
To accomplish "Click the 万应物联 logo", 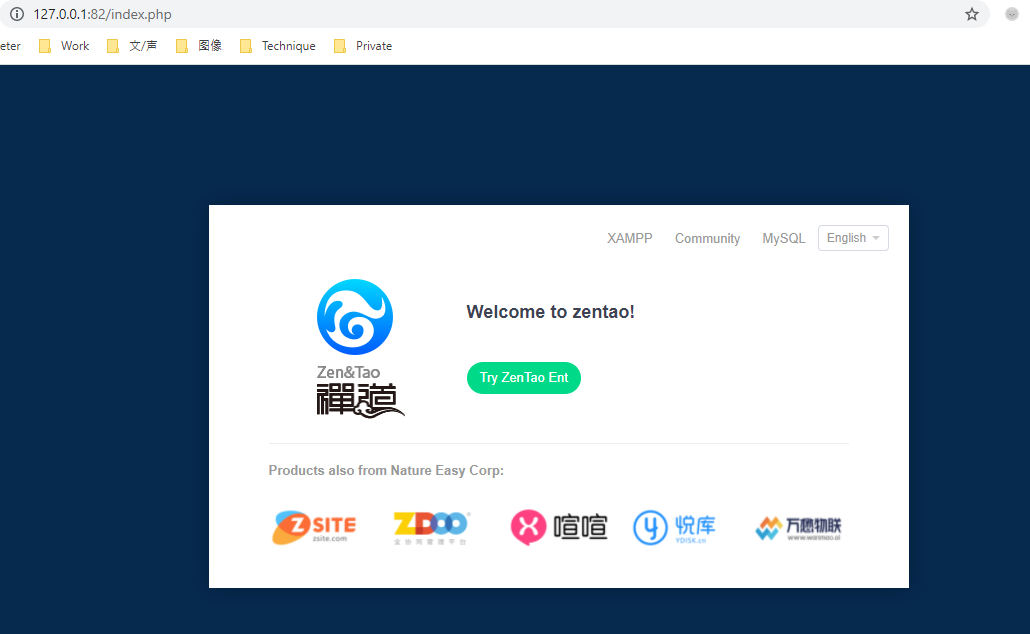I will click(x=798, y=528).
